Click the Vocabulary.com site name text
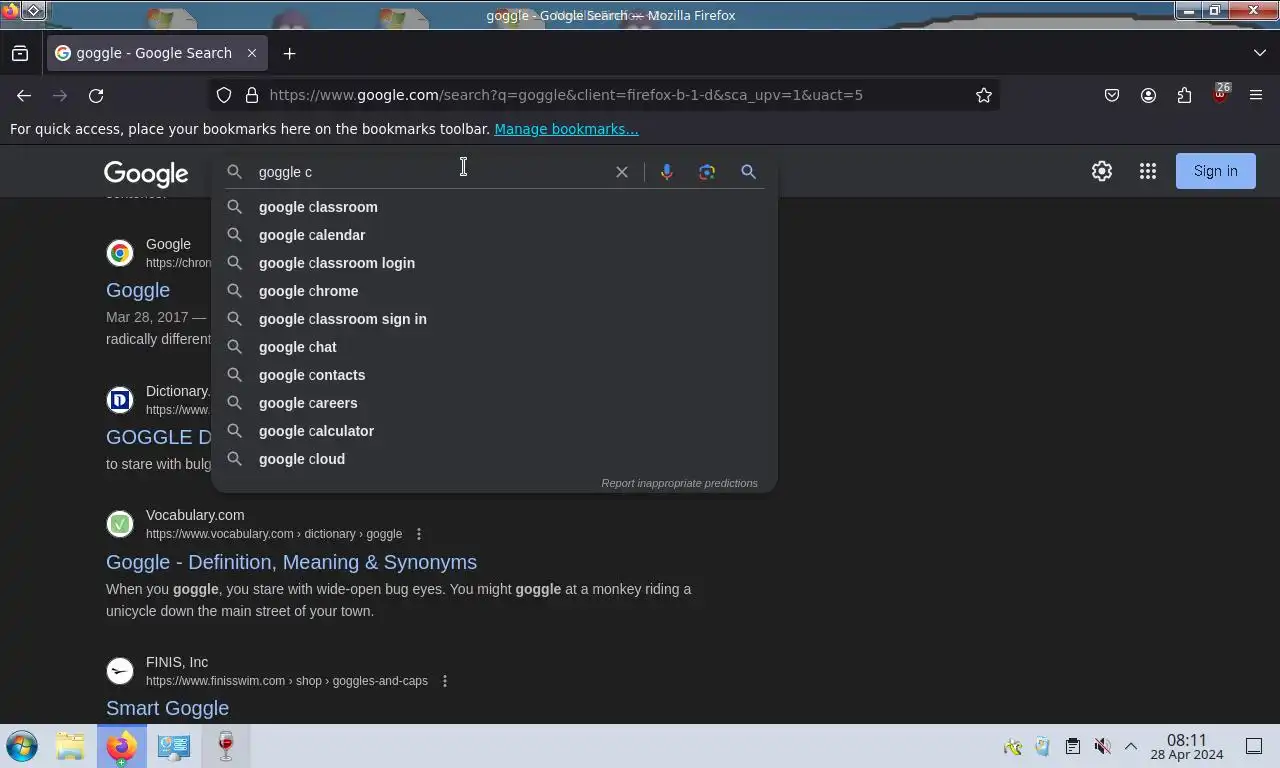 (195, 515)
